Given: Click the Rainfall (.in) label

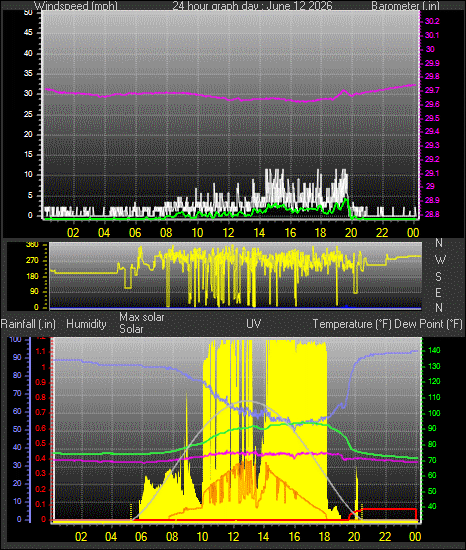Looking at the screenshot, I should click(28, 324).
